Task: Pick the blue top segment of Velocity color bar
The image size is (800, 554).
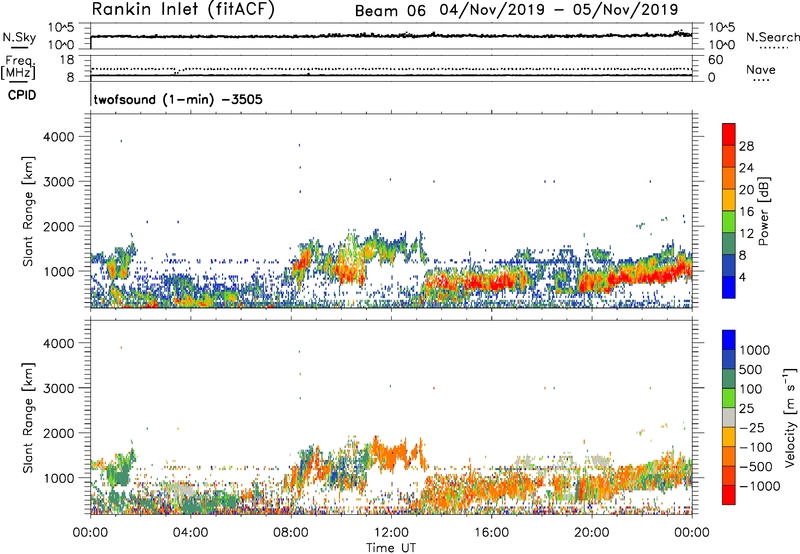Action: pos(729,340)
